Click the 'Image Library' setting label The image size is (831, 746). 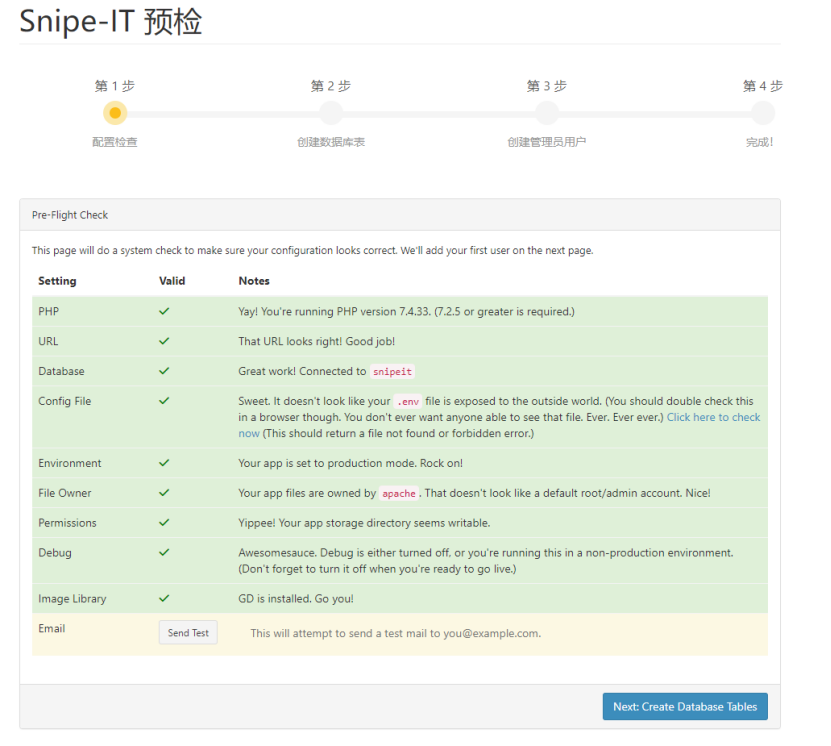[72, 599]
